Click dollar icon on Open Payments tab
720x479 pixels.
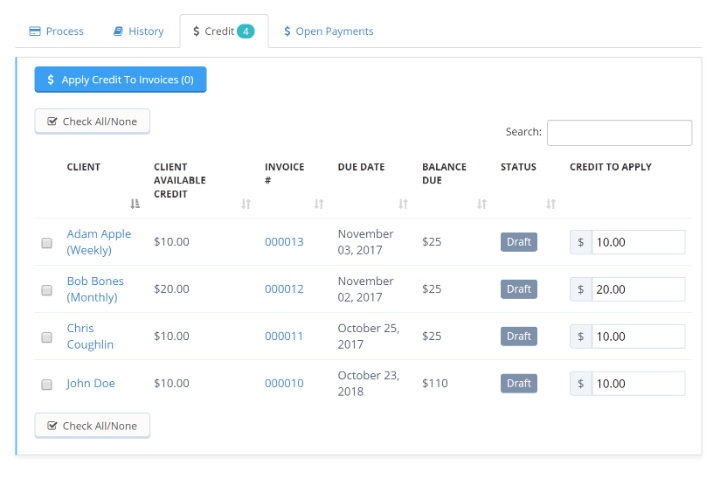287,31
